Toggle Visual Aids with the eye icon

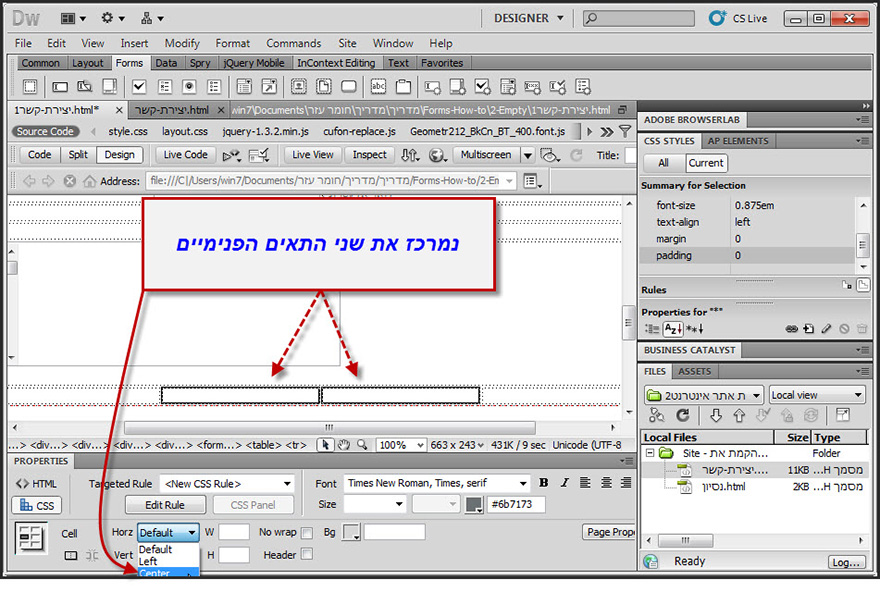[548, 156]
